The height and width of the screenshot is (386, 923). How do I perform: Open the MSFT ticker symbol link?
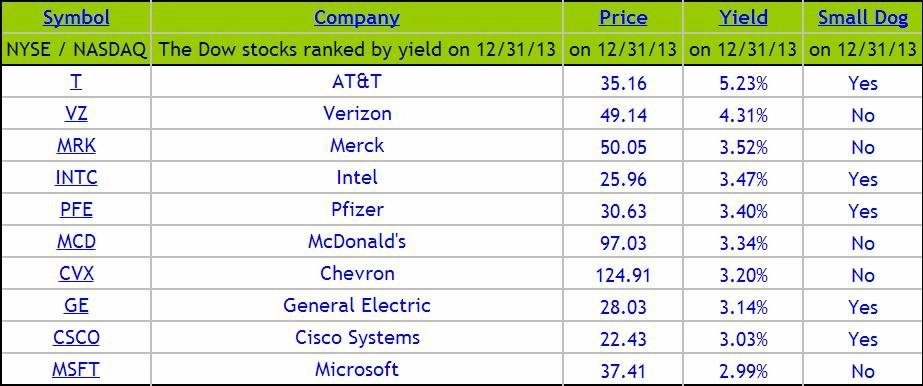[76, 370]
